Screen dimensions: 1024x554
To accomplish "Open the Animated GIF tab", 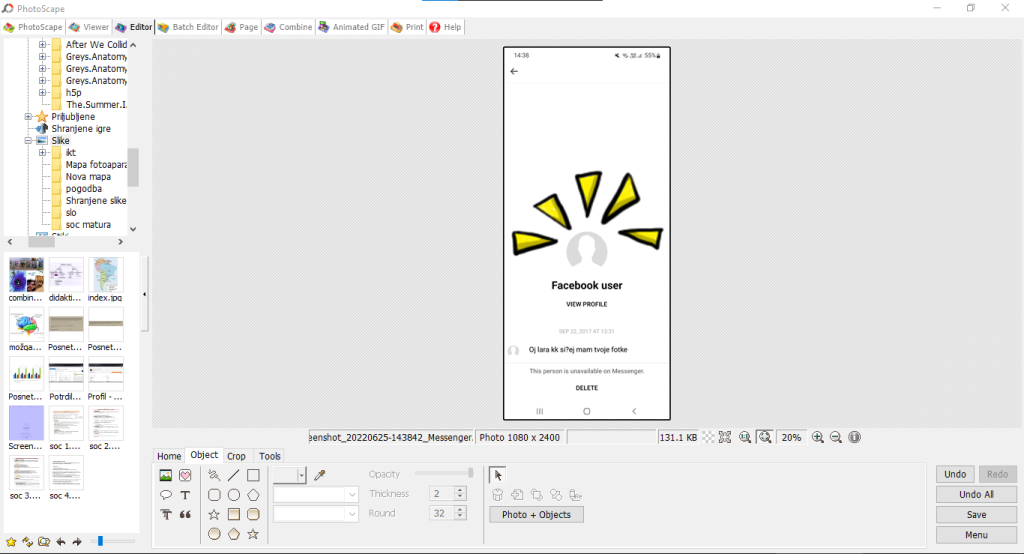I will 351,27.
